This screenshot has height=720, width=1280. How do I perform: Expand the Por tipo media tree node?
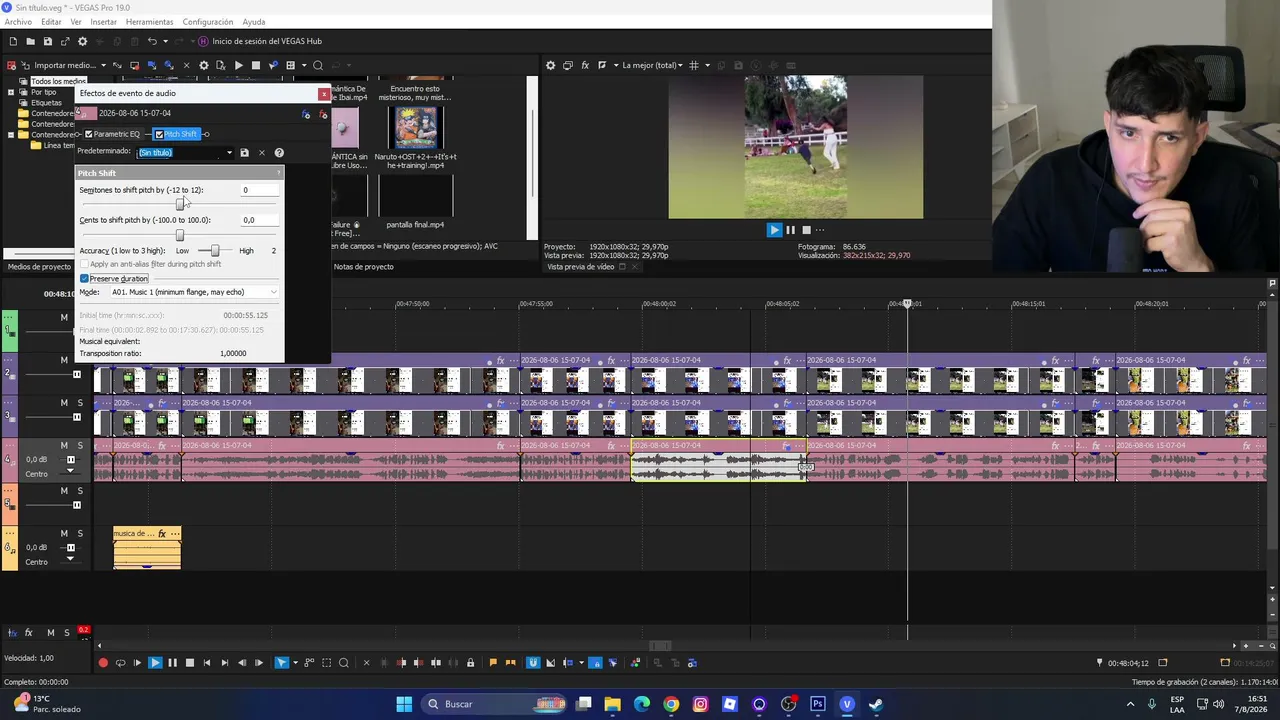[11, 92]
